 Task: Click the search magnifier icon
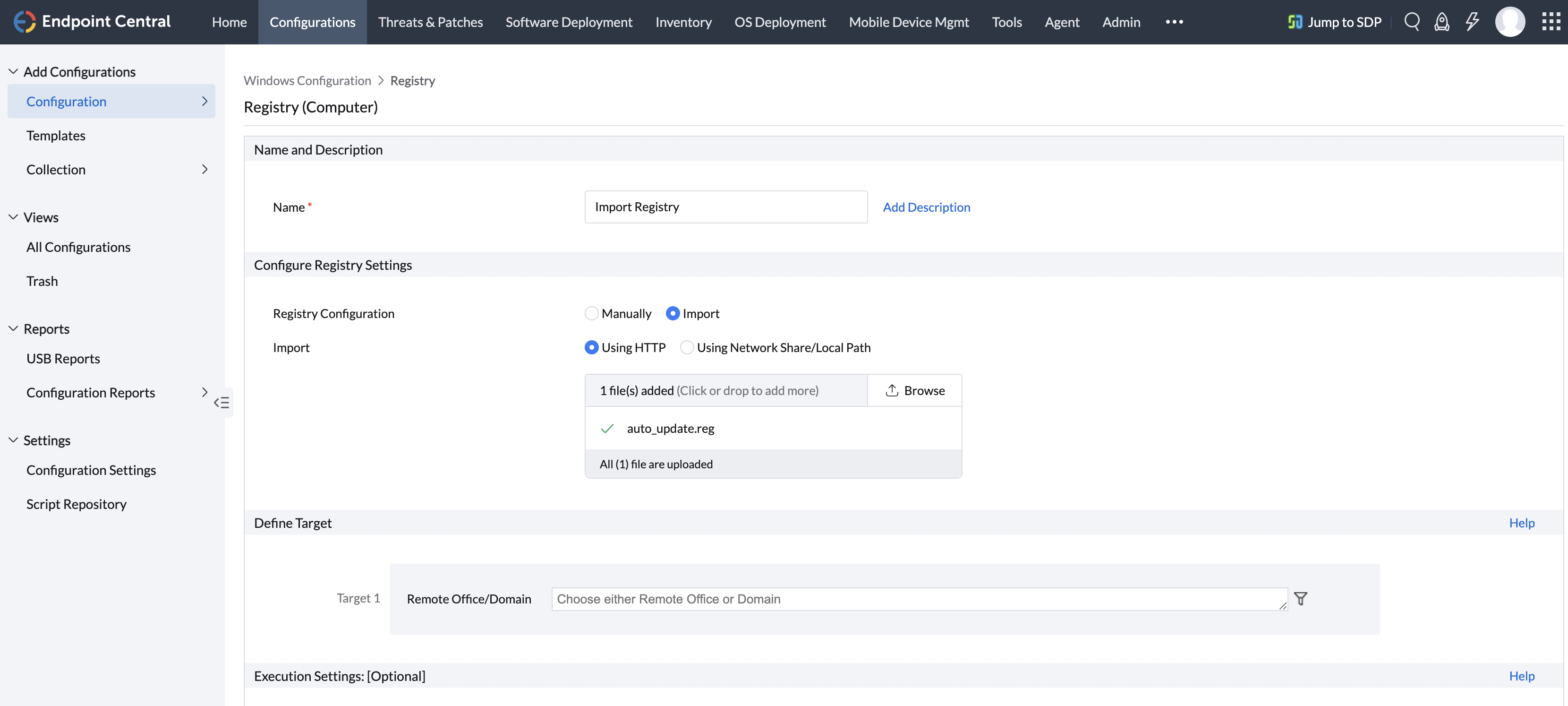tap(1412, 22)
